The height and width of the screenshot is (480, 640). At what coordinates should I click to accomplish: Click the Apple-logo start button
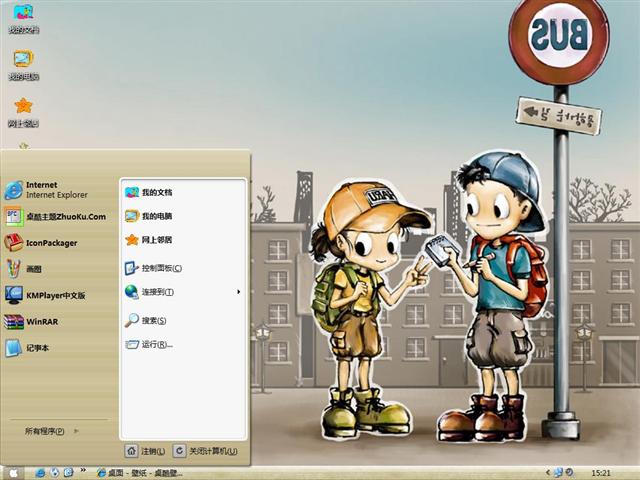[13, 473]
